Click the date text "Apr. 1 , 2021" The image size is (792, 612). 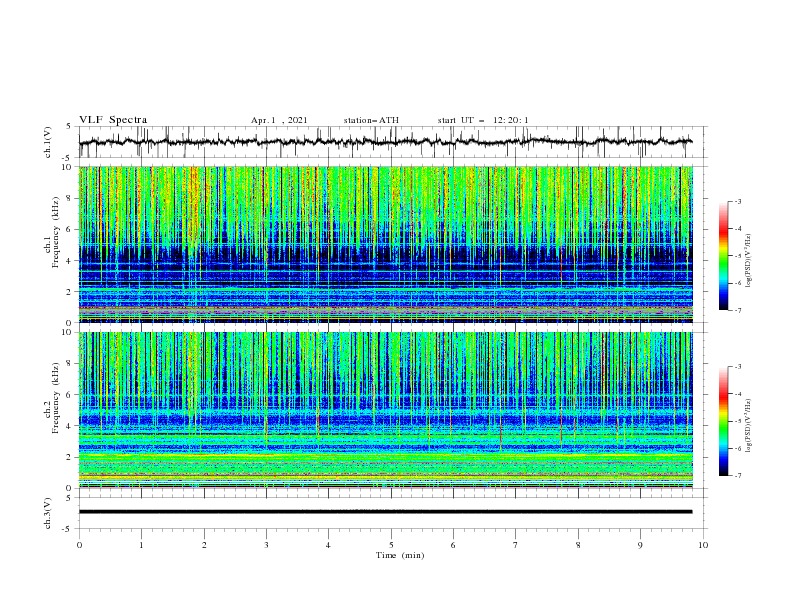pos(279,120)
